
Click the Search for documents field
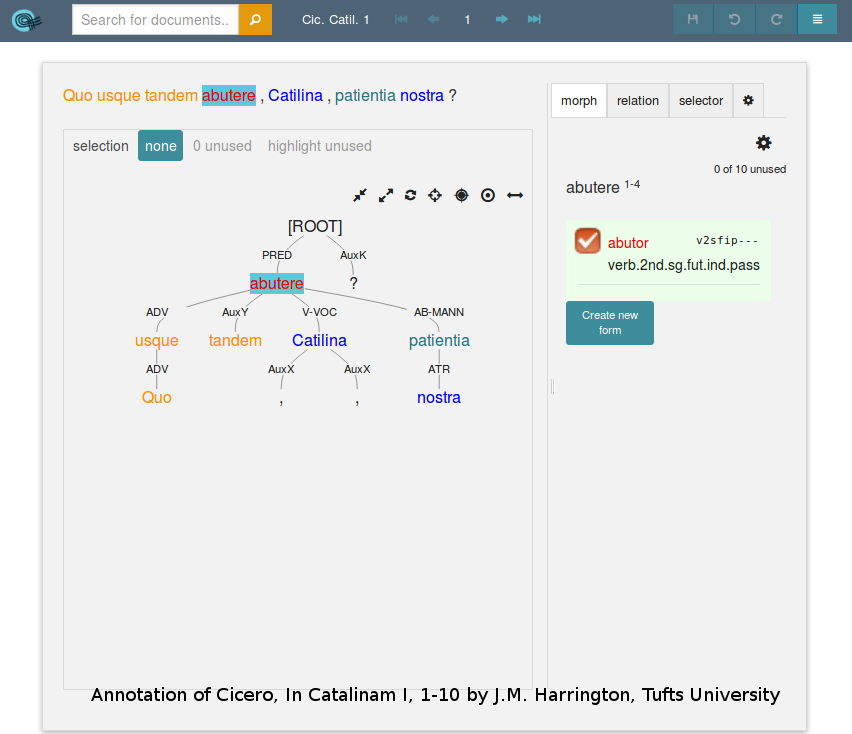point(155,19)
